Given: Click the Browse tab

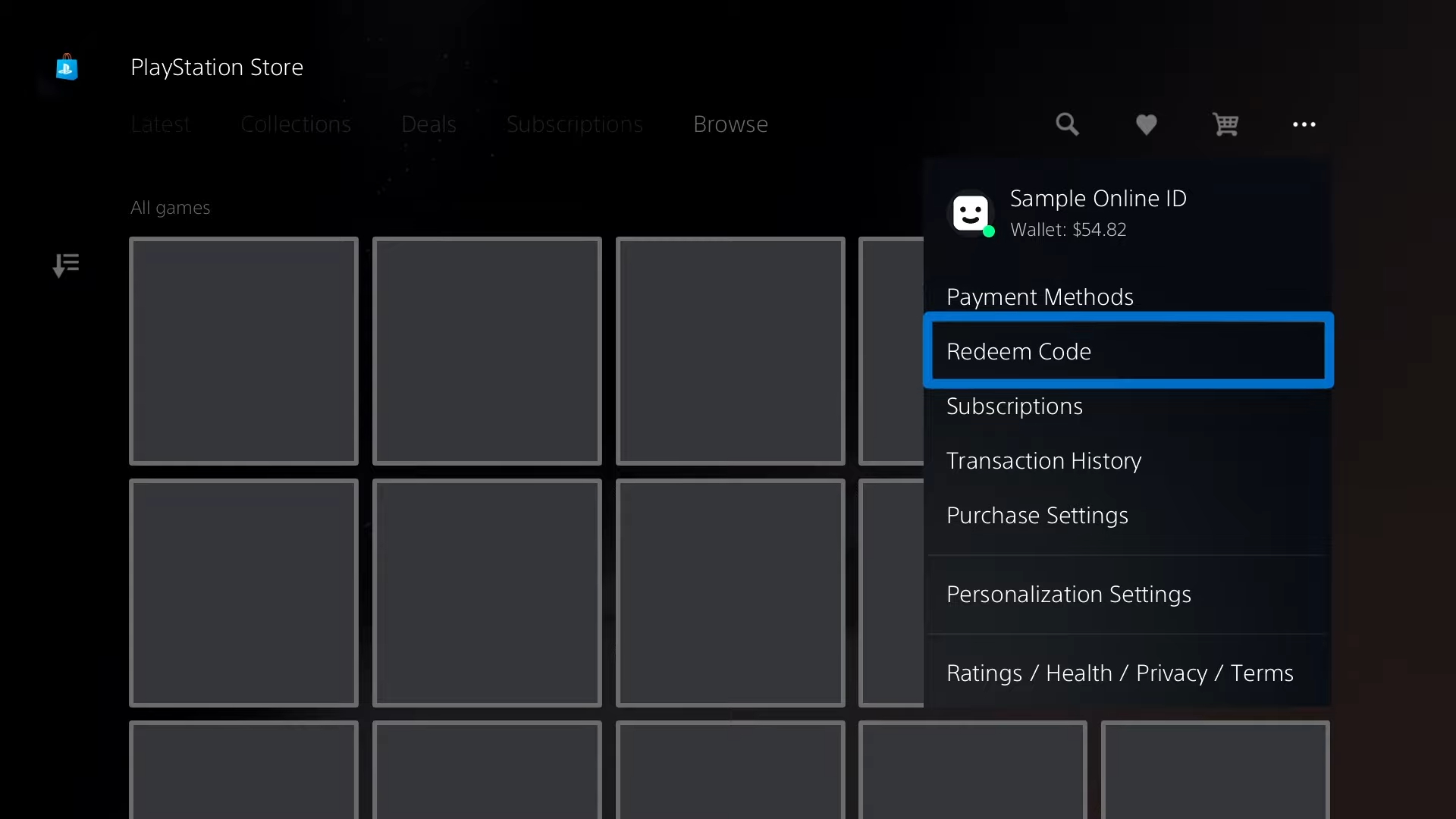Looking at the screenshot, I should coord(731,123).
